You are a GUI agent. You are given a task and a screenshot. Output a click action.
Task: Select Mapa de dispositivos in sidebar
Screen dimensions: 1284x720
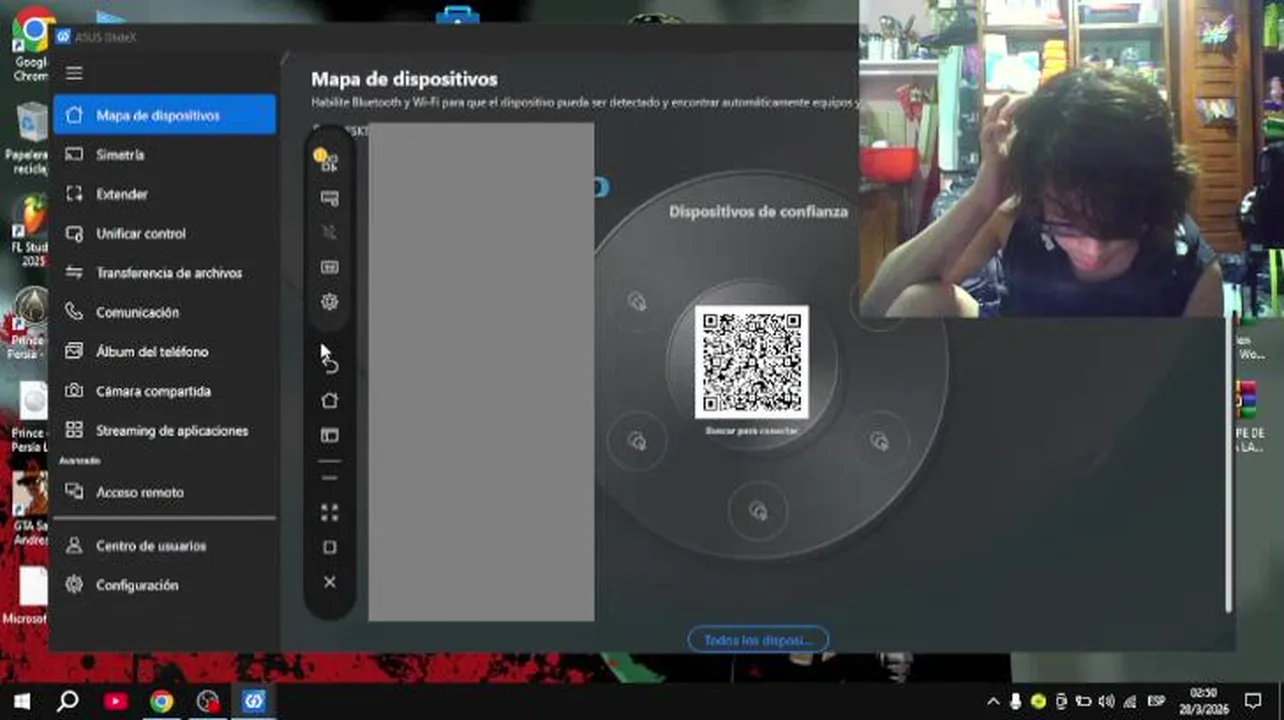pyautogui.click(x=165, y=115)
